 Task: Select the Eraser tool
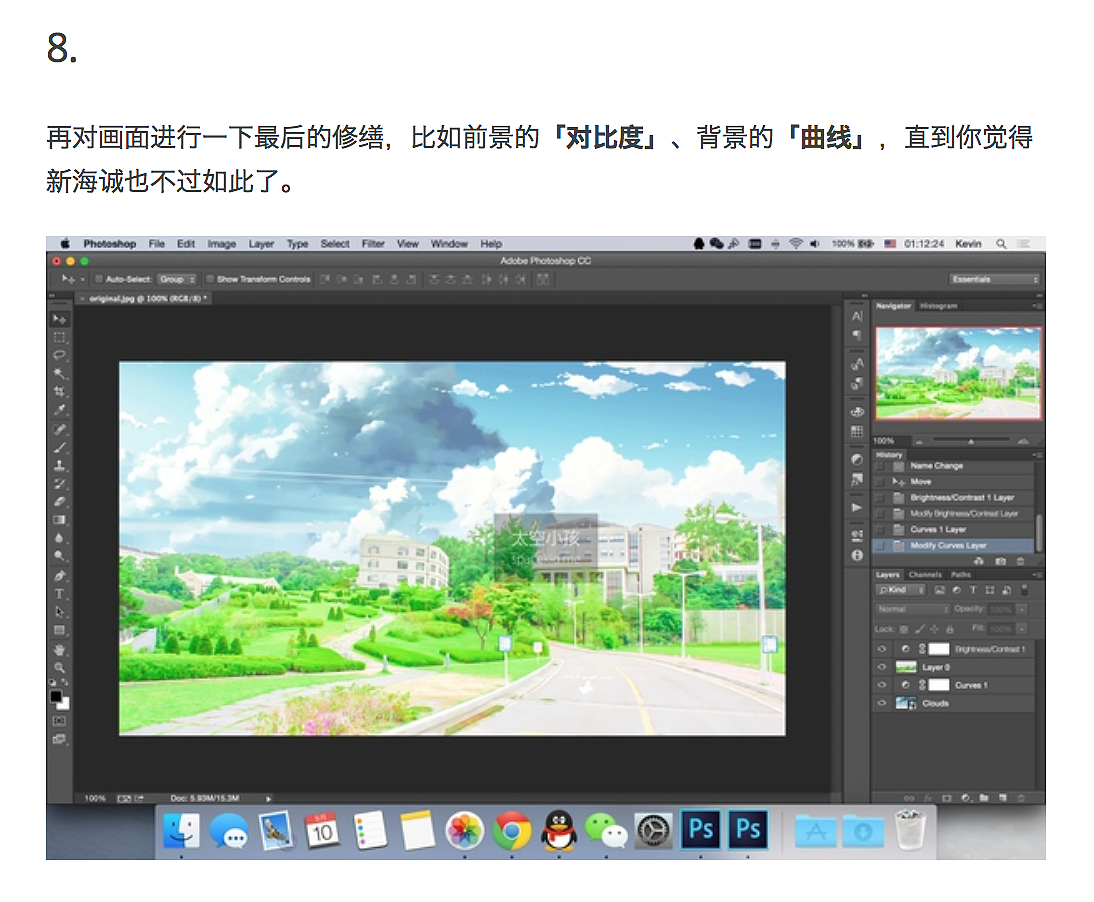[59, 502]
